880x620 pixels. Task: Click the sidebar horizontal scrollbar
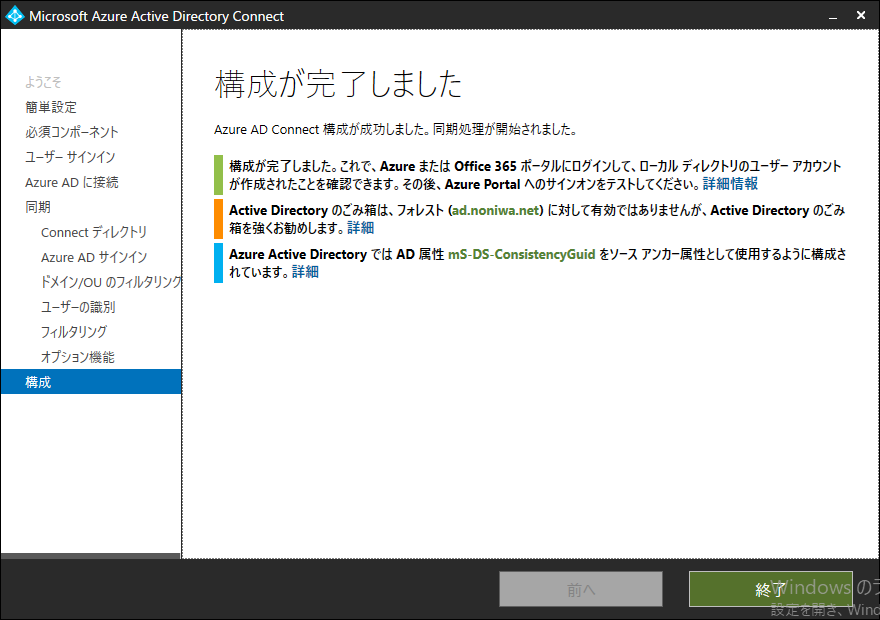(90, 556)
